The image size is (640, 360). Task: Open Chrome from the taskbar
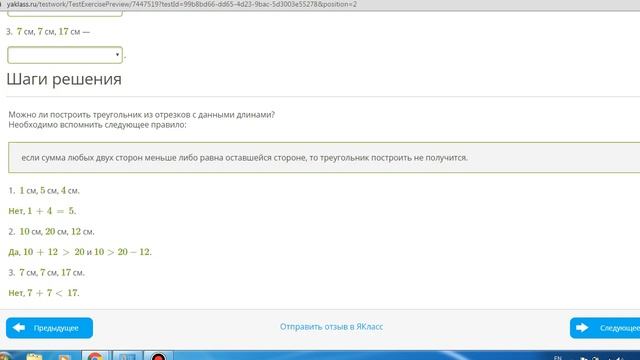point(96,356)
